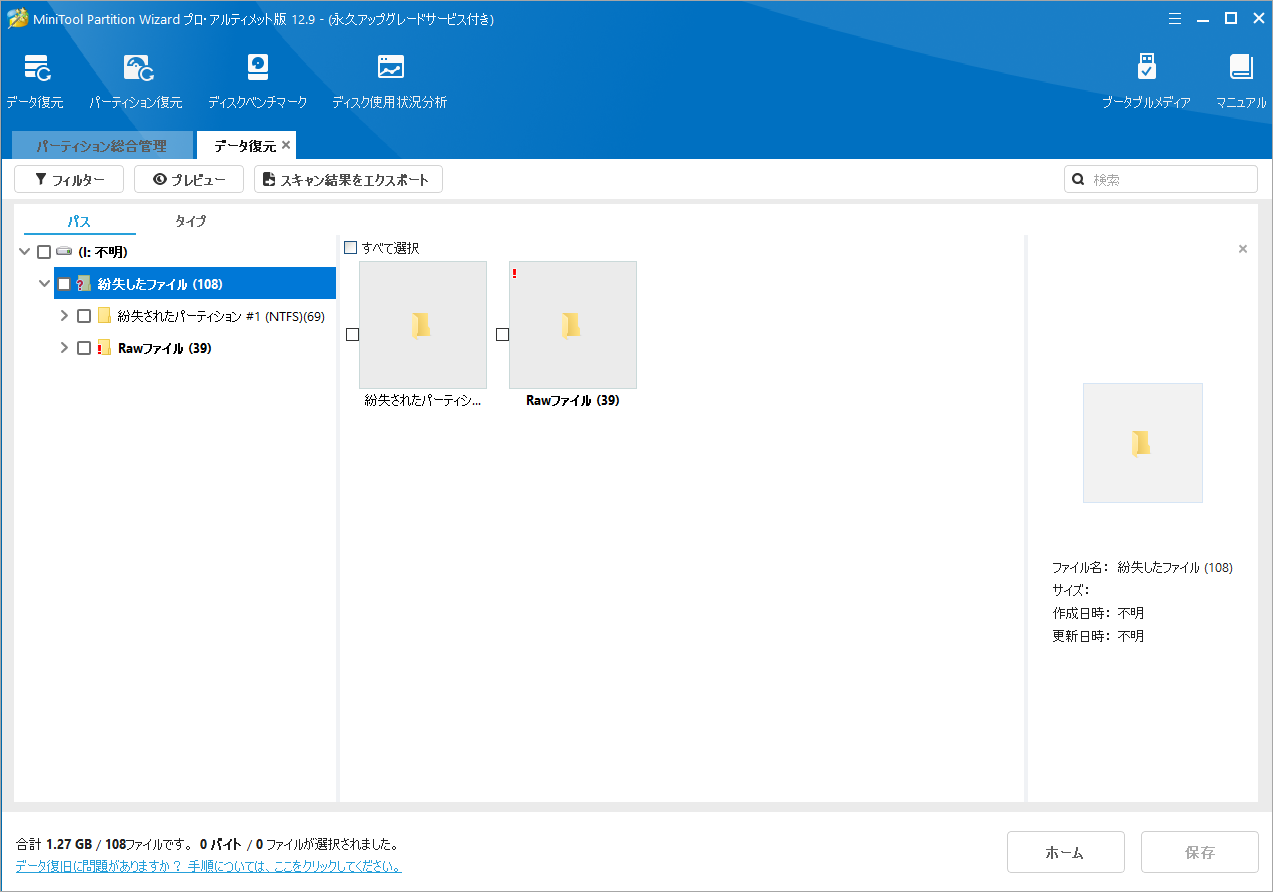The width and height of the screenshot is (1273, 892).
Task: Tick the 紛失したファイル (108) checkbox
Action: click(x=64, y=284)
